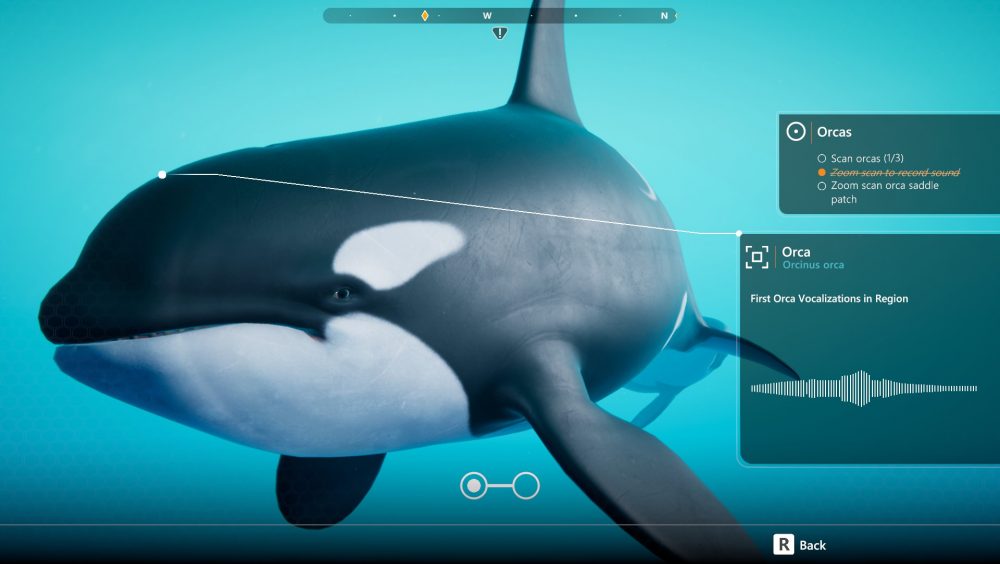The width and height of the screenshot is (1000, 564).
Task: Click the white scan point on the orca's head
Action: [x=162, y=175]
